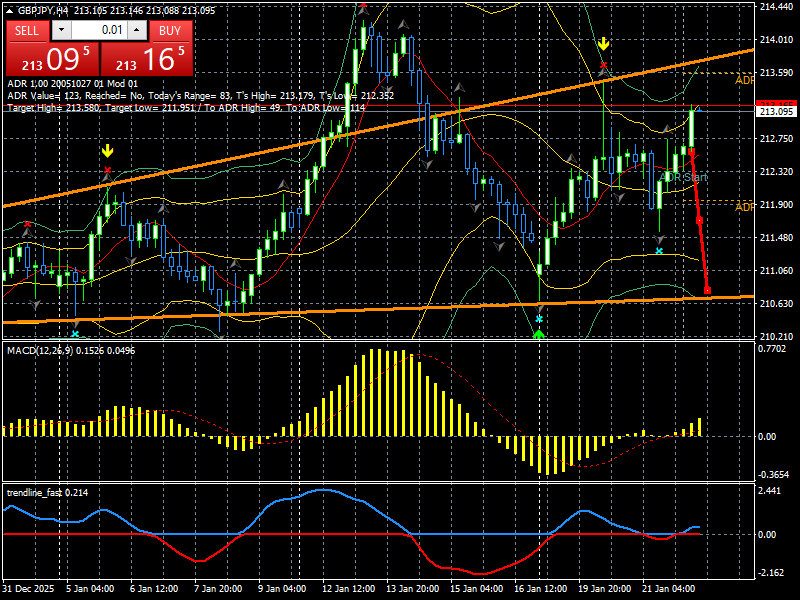Select the middle square of the red projection line

[699, 220]
